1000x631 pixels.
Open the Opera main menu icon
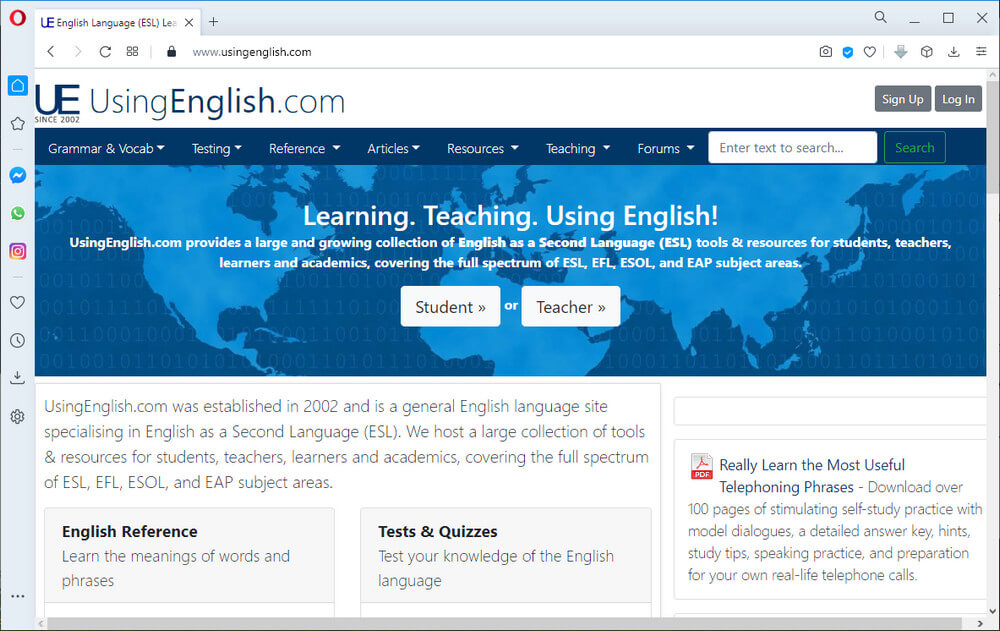[x=17, y=18]
